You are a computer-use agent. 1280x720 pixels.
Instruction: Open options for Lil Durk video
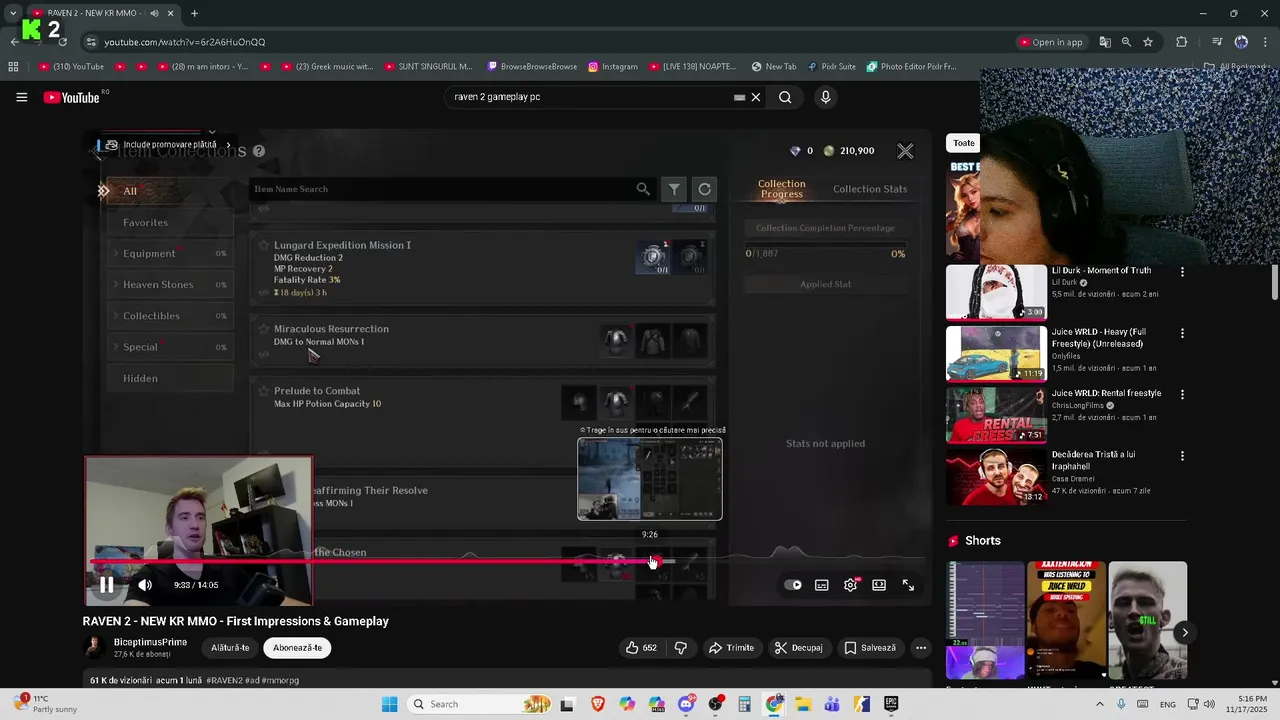[1182, 272]
